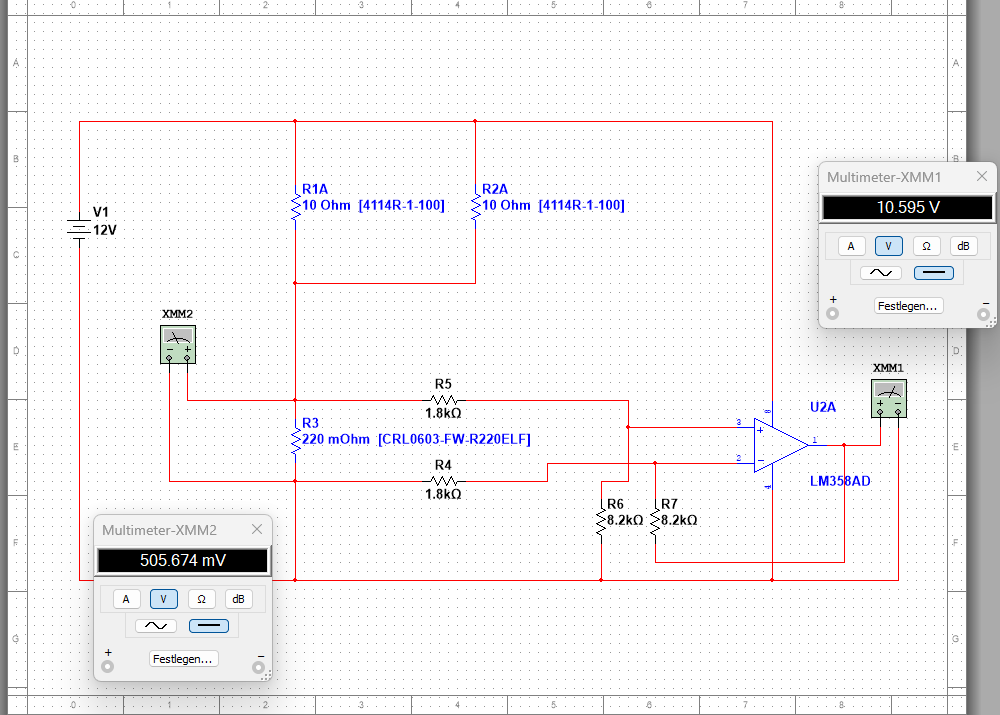Select the V1 12V battery symbol
The height and width of the screenshot is (715, 1000).
78,229
